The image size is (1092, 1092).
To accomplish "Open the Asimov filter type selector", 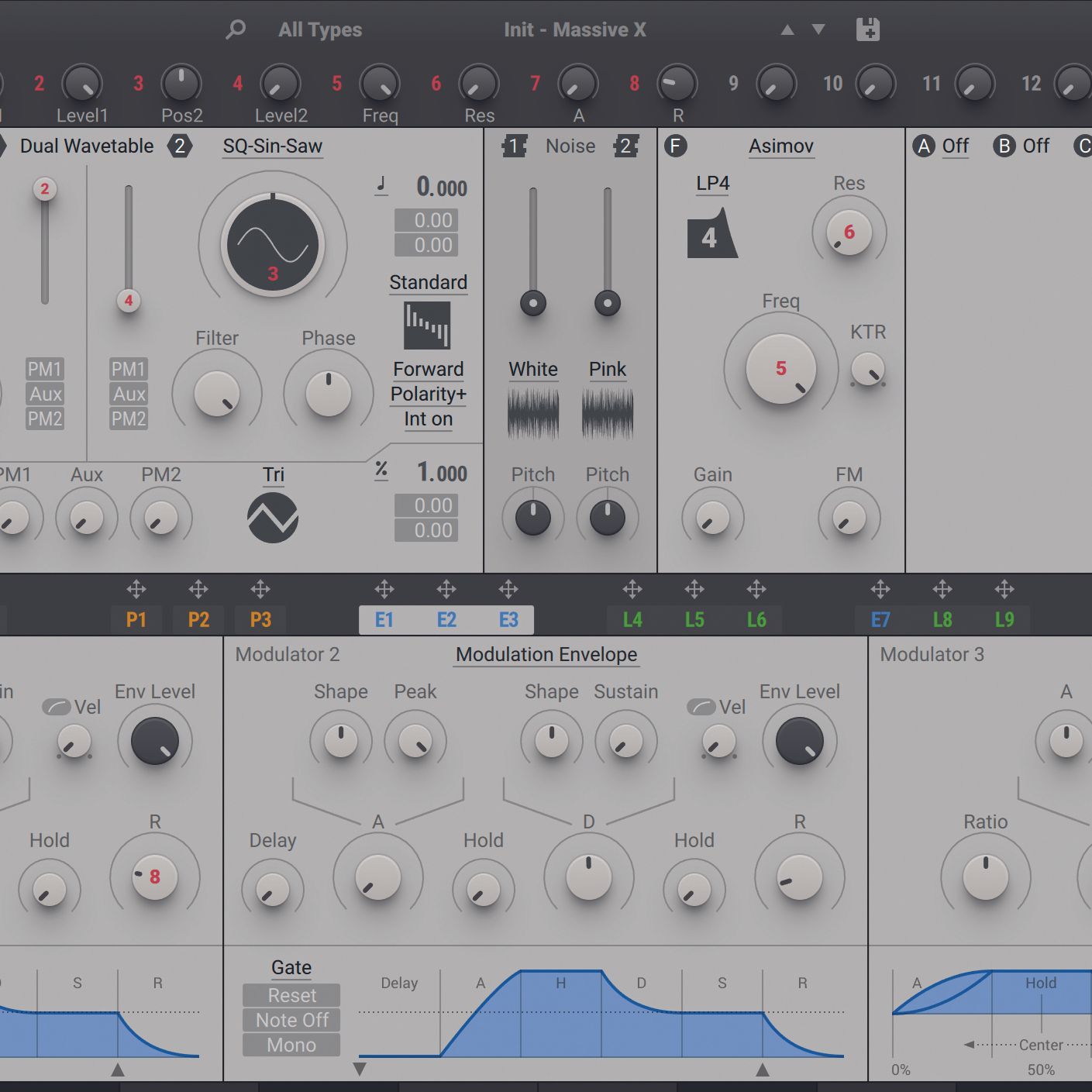I will (781, 146).
